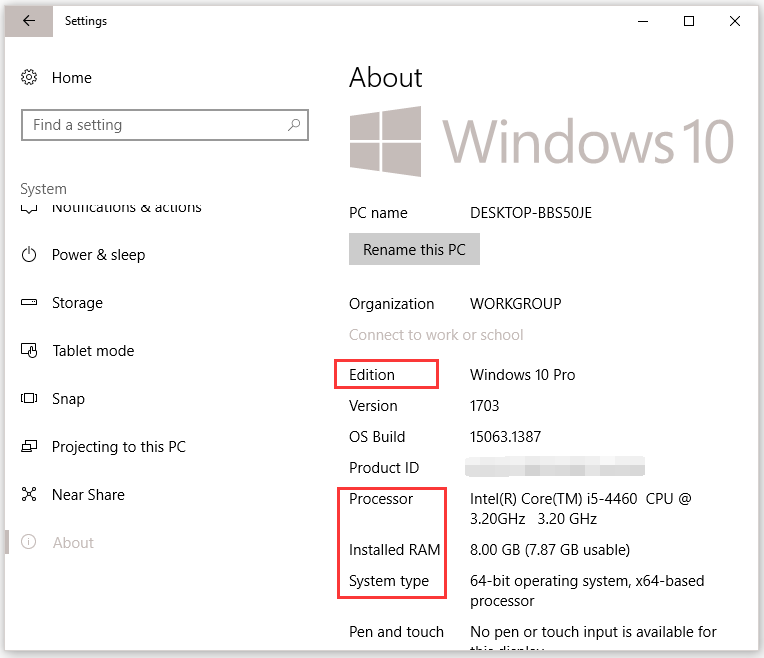Click the 8.00 GB installed RAM value
The width and height of the screenshot is (764, 658).
pyautogui.click(x=550, y=550)
